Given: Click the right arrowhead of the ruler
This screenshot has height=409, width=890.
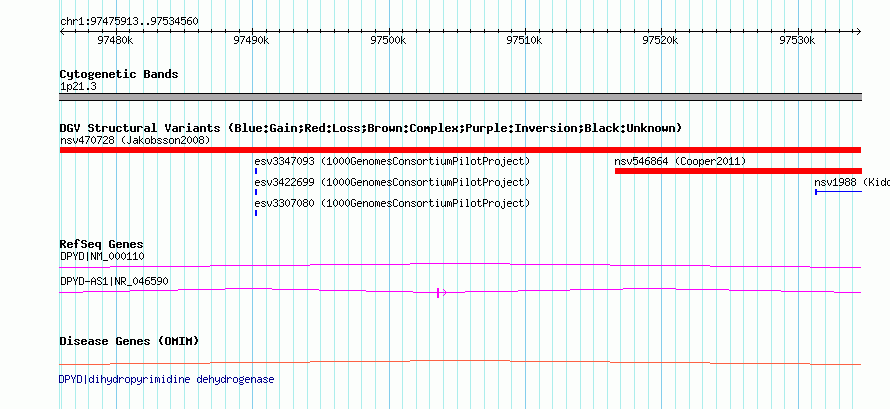Looking at the screenshot, I should click(858, 32).
